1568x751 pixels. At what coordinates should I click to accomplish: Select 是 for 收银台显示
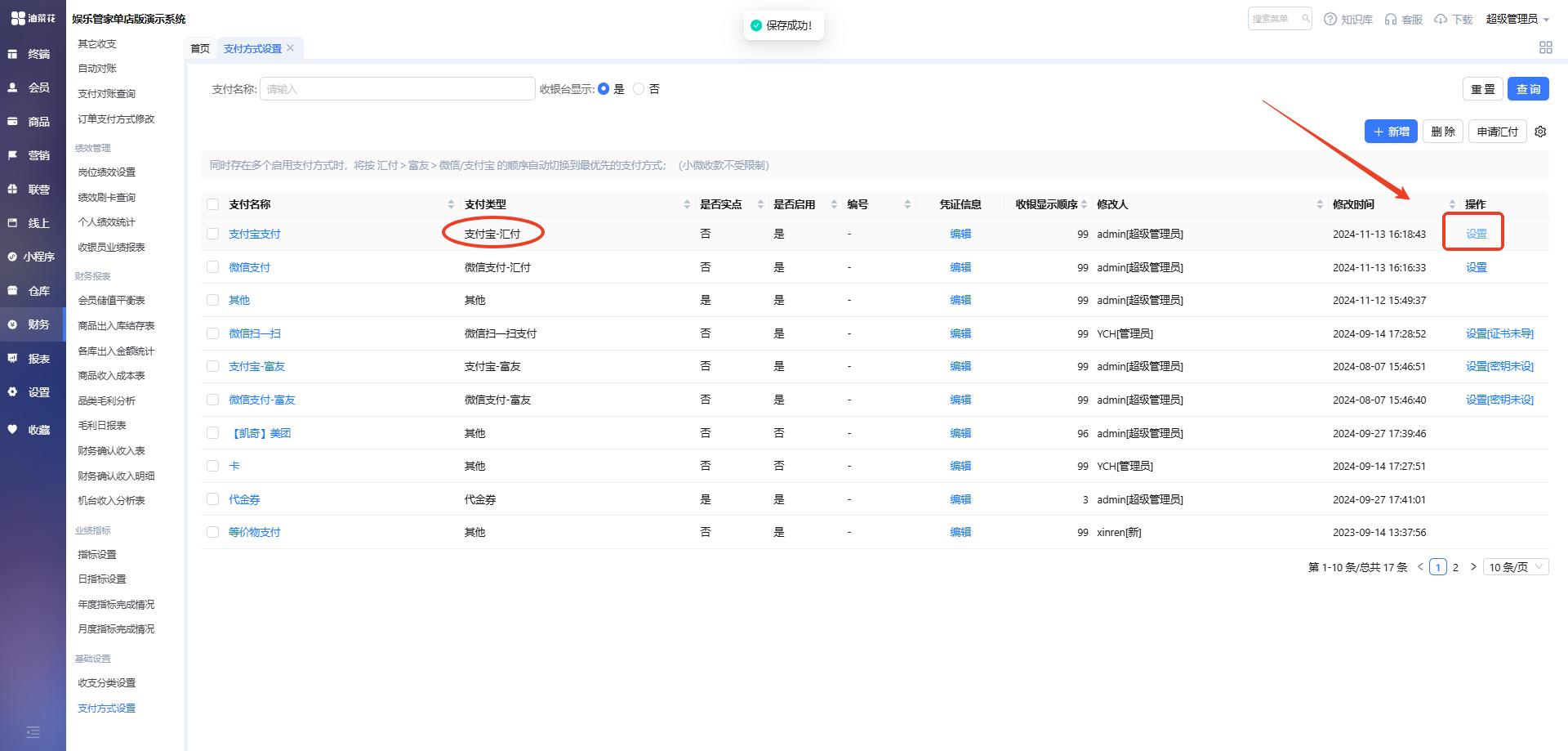click(x=604, y=89)
